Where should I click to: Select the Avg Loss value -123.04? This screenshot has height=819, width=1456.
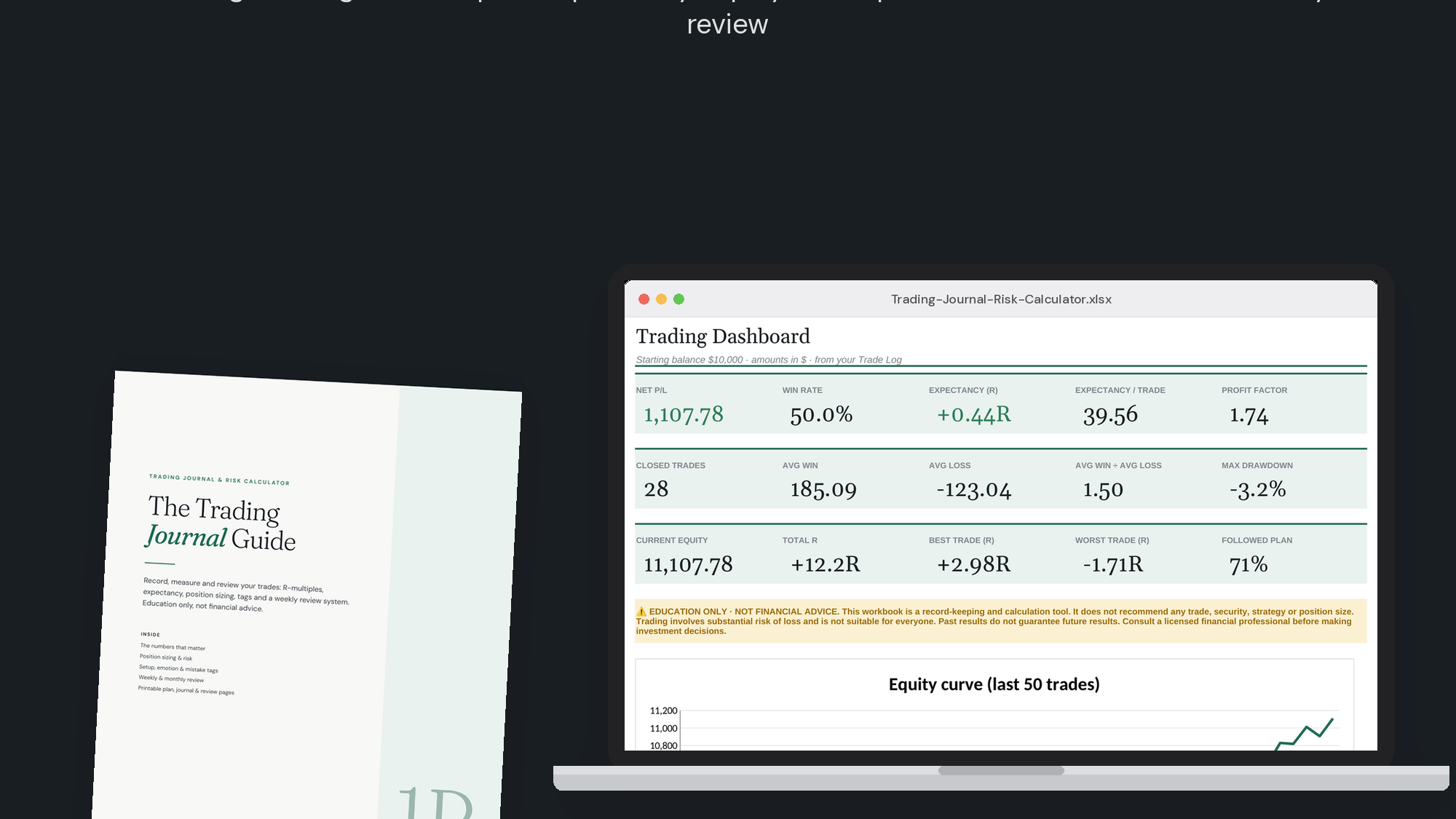(974, 490)
